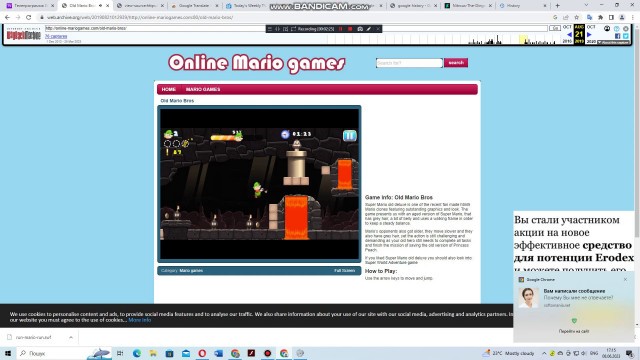The height and width of the screenshot is (360, 640).
Task: Show hidden system tray icons
Action: 544,353
